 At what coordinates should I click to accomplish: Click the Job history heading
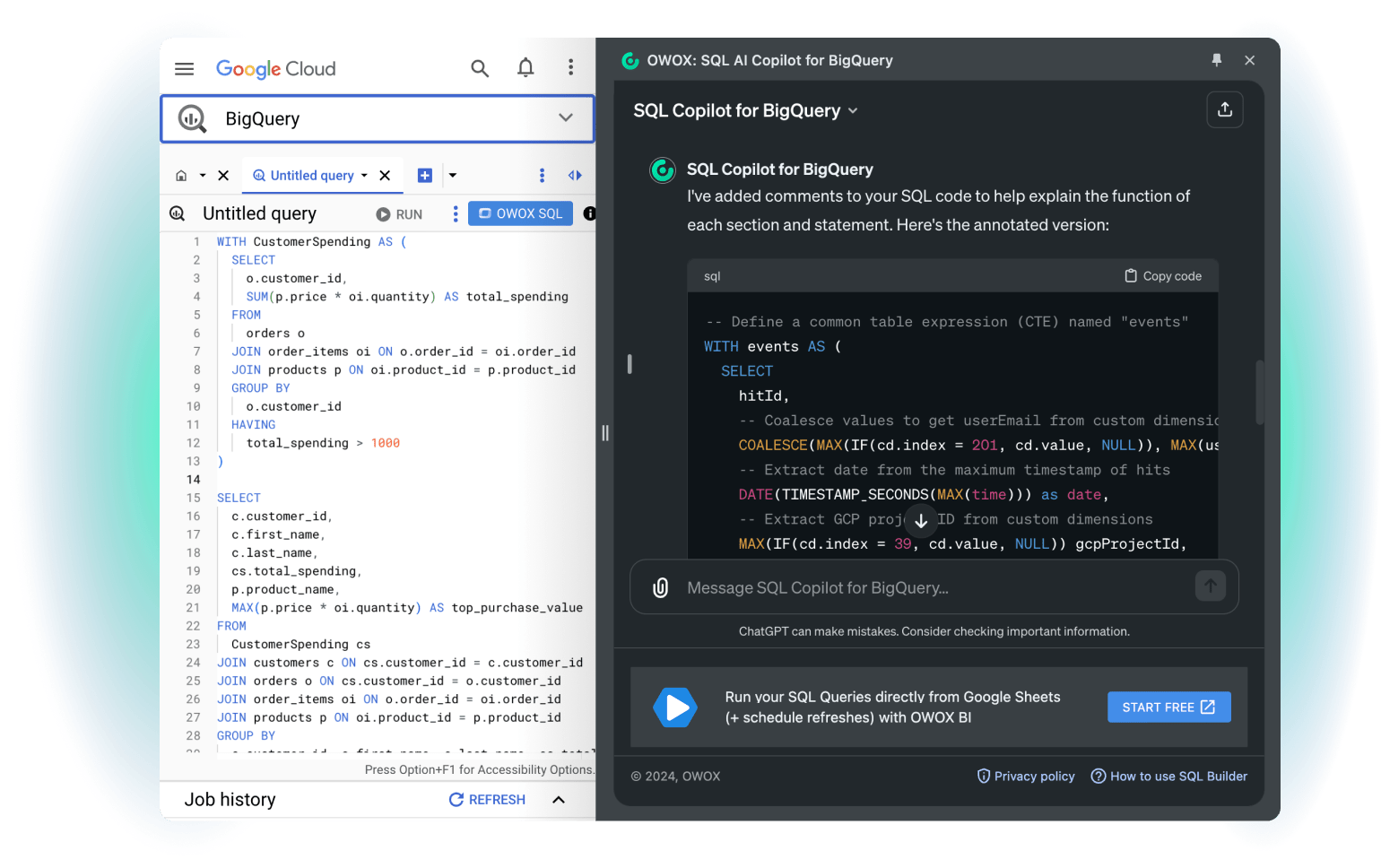tap(230, 800)
